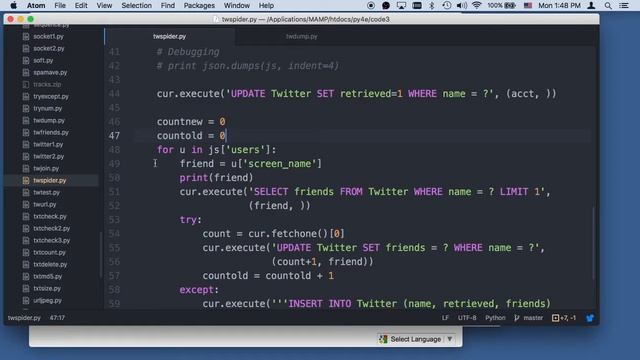Screen dimensions: 640x360
Task: Open the Select Language dropdown behind Atom
Action: (x=416, y=339)
